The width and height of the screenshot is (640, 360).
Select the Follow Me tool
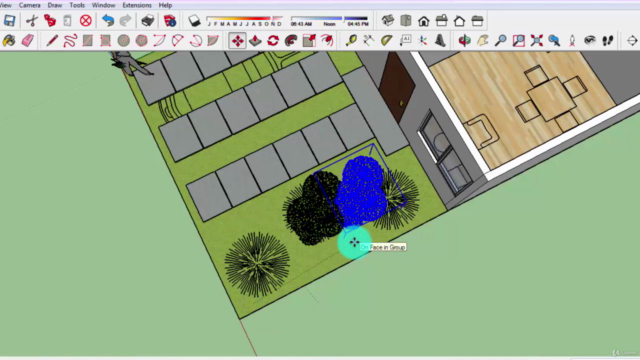[x=291, y=41]
